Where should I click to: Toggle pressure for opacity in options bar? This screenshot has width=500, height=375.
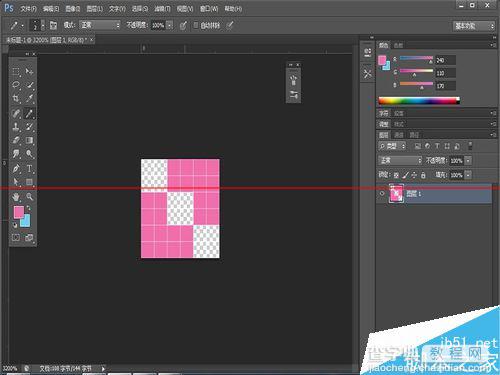click(183, 25)
